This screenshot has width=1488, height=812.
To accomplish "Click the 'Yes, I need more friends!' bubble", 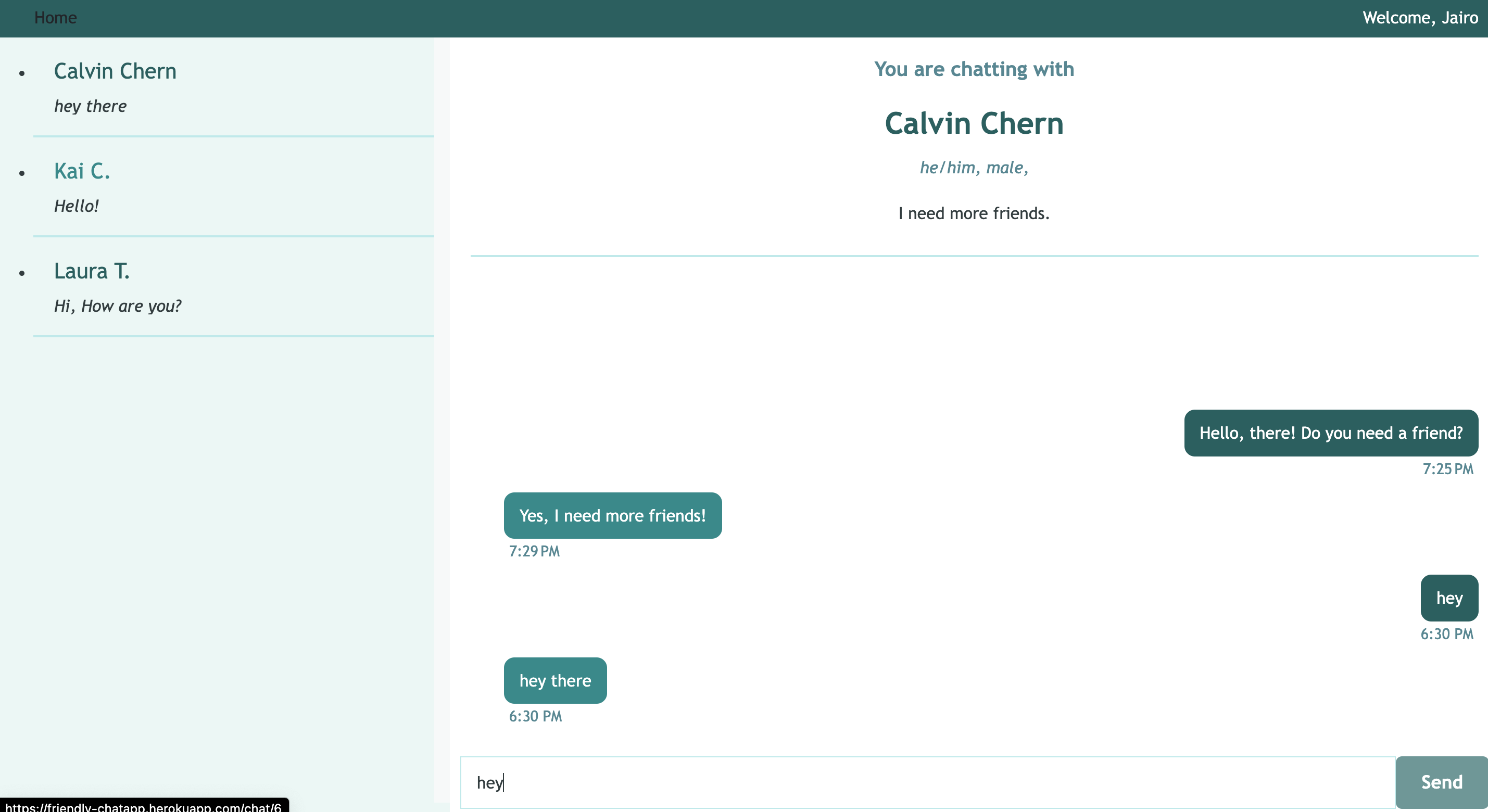I will [x=612, y=516].
